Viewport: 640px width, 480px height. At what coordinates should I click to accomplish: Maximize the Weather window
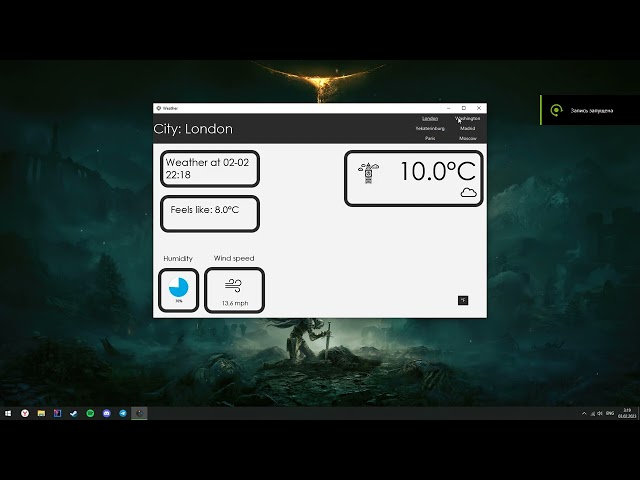pos(464,108)
